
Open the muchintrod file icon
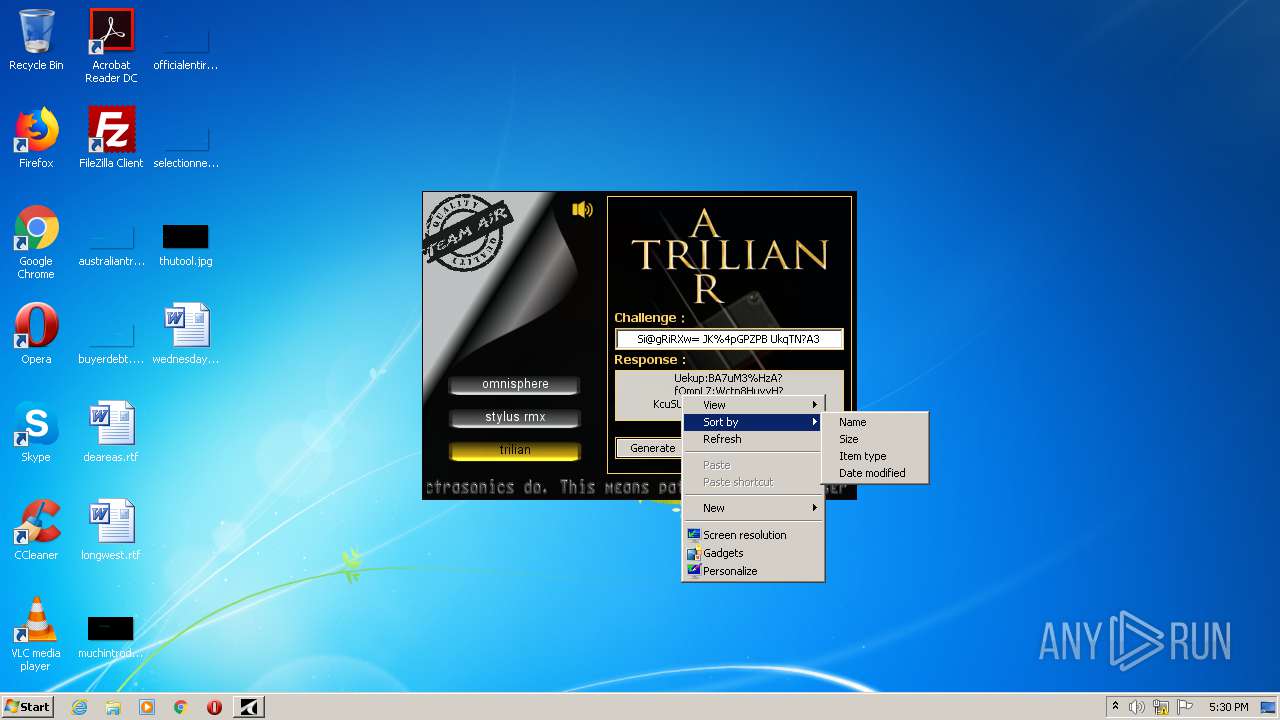[111, 637]
